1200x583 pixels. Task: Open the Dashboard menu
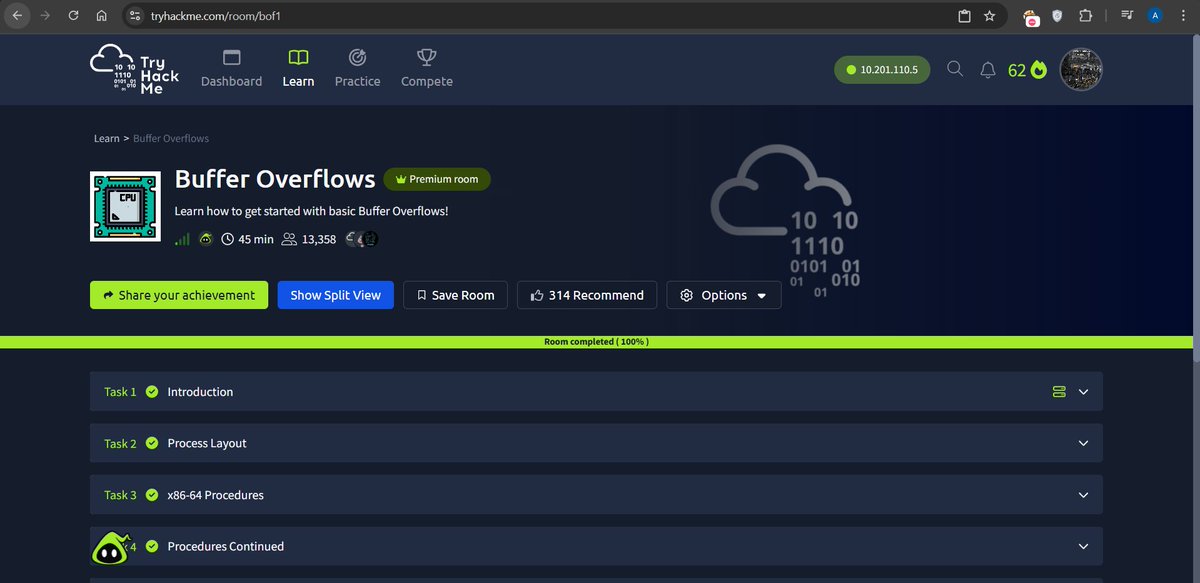[x=231, y=68]
